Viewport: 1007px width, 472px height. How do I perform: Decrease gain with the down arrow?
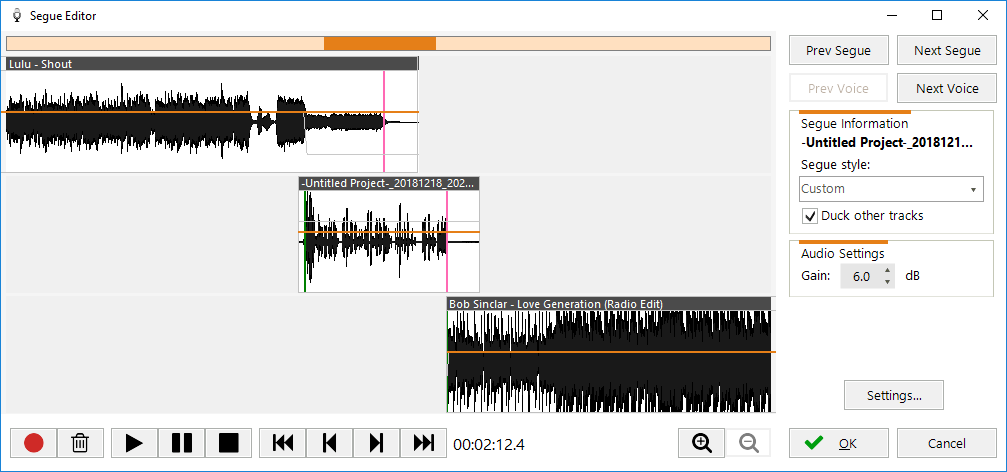887,281
